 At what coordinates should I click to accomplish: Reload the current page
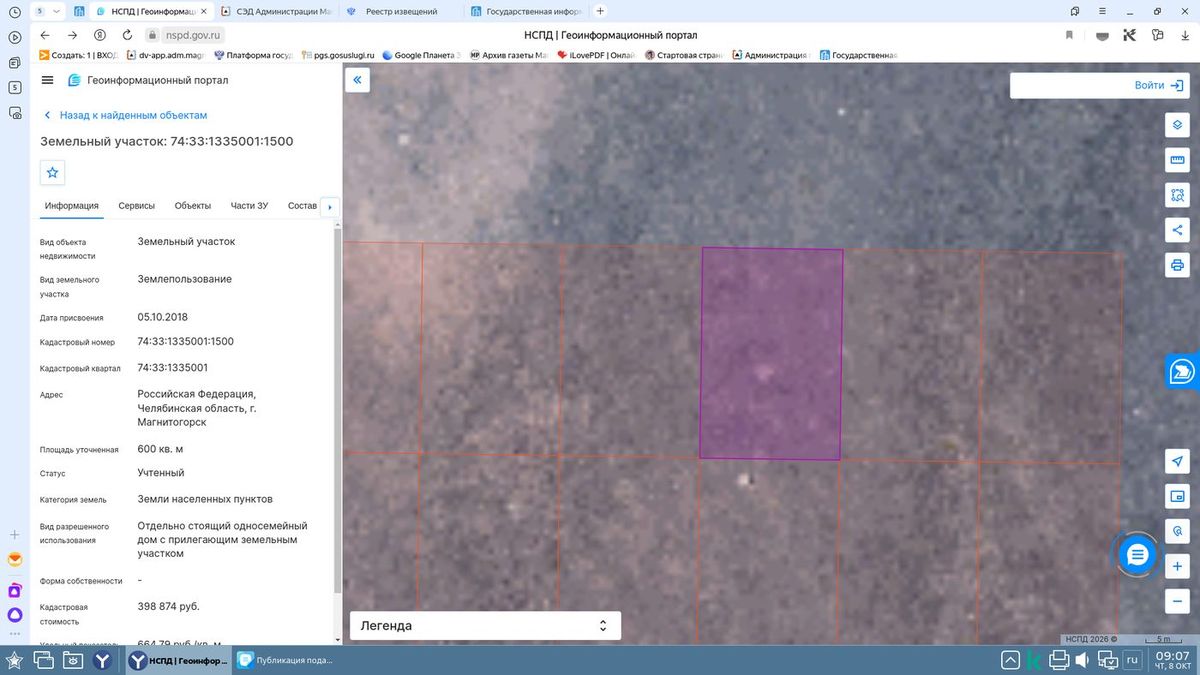[126, 35]
